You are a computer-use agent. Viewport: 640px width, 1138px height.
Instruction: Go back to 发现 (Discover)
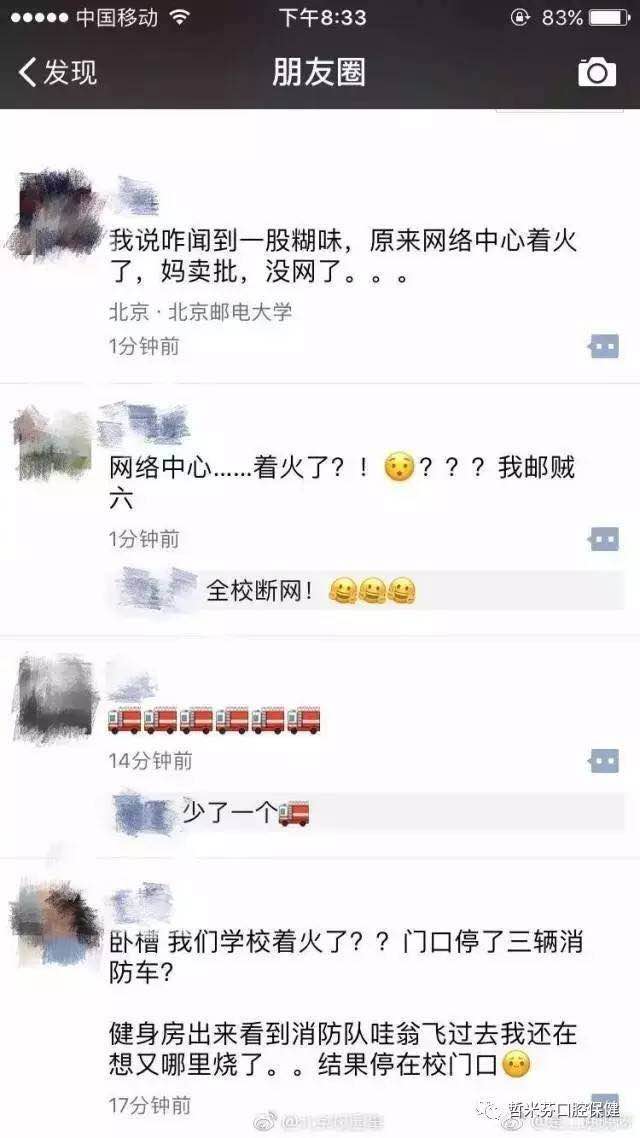pos(58,73)
